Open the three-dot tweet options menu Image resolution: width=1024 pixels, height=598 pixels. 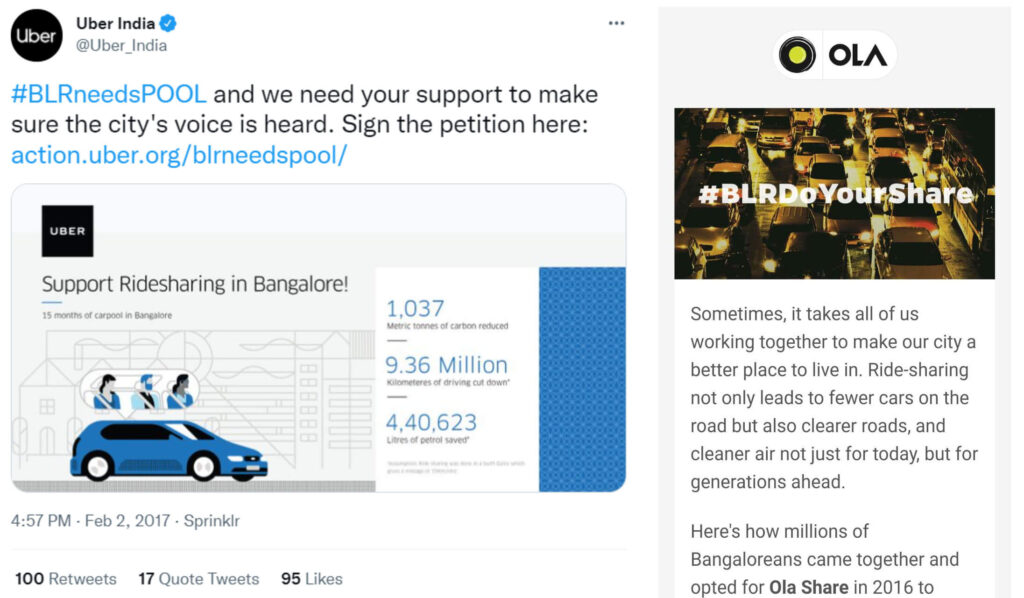pyautogui.click(x=616, y=24)
